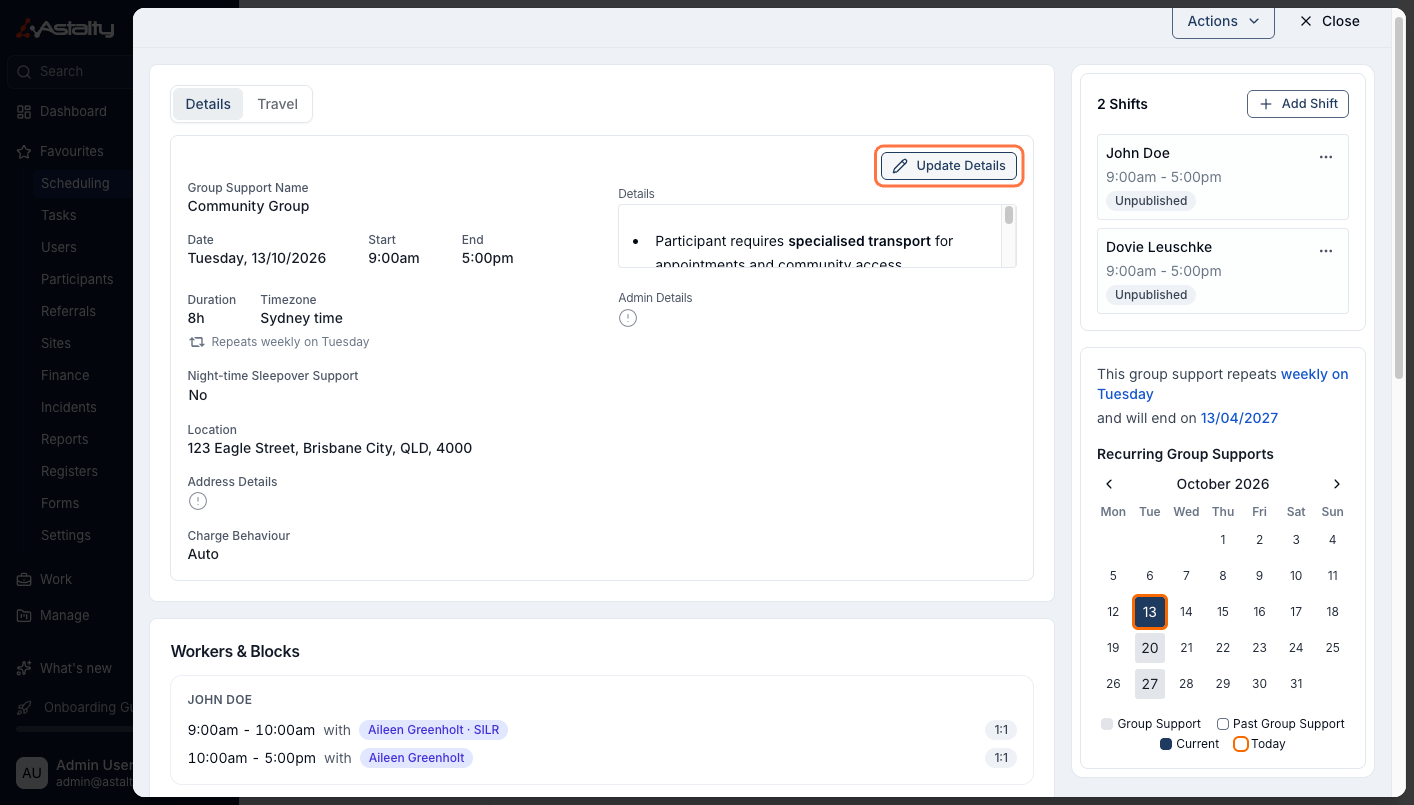Open the ellipsis menu on Dovie Leuschke's shift
The image size is (1414, 805).
[1326, 251]
